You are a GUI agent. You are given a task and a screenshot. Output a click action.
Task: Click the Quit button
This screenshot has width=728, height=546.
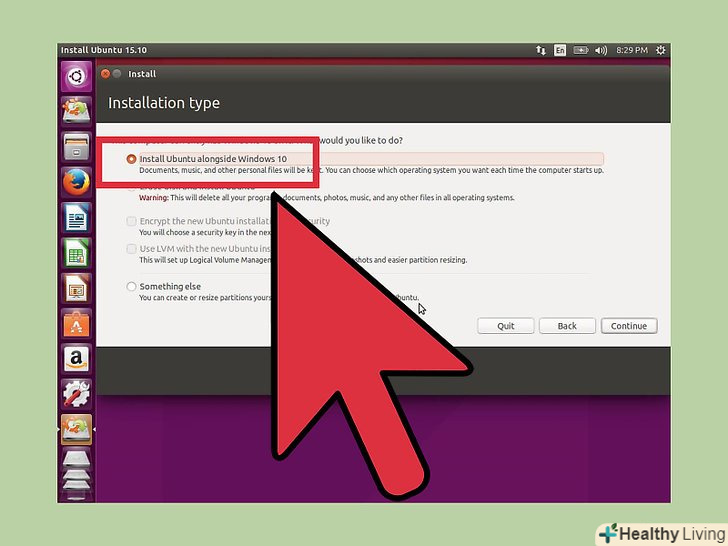506,326
